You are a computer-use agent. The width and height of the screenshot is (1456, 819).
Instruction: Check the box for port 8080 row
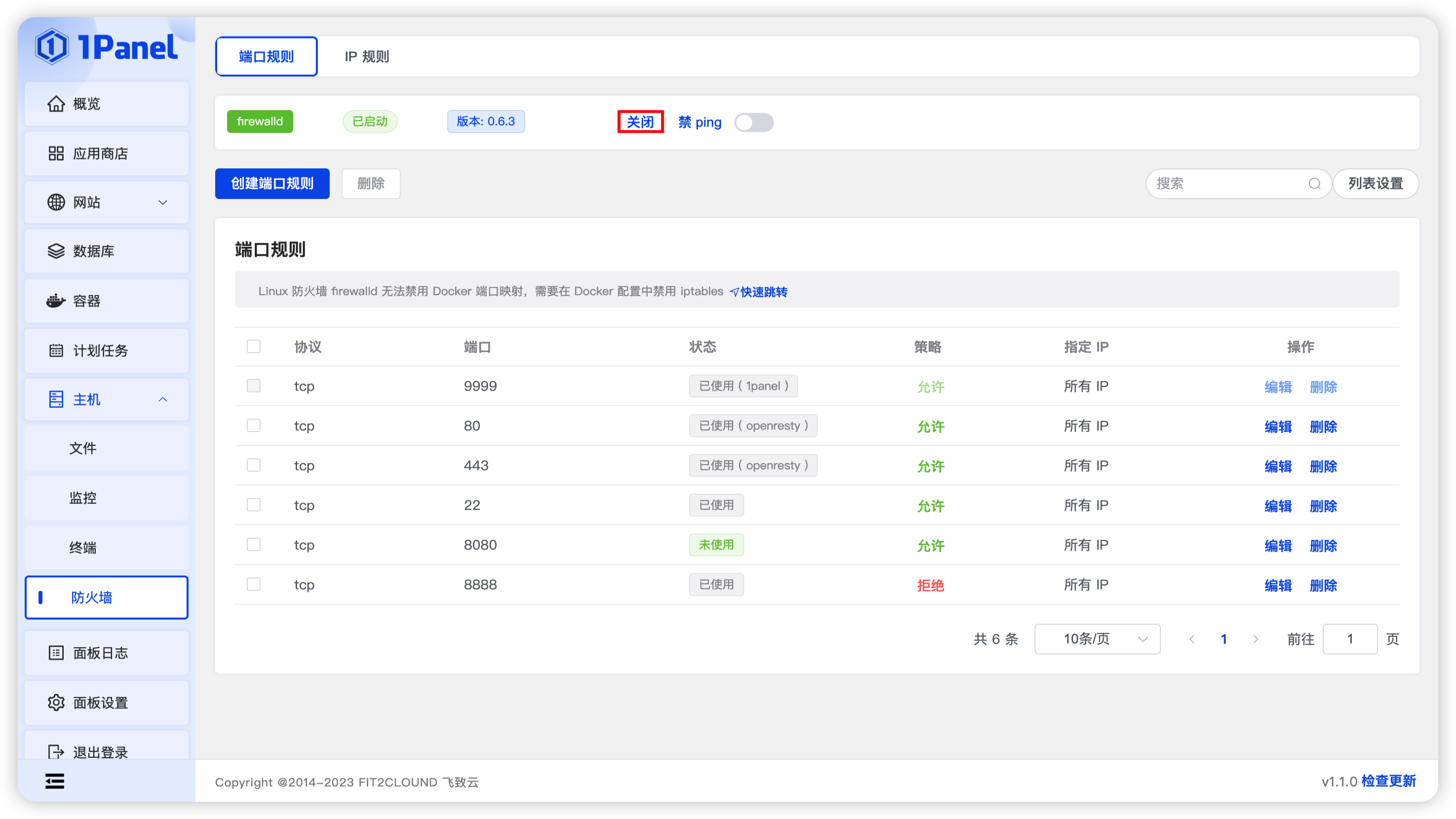253,545
